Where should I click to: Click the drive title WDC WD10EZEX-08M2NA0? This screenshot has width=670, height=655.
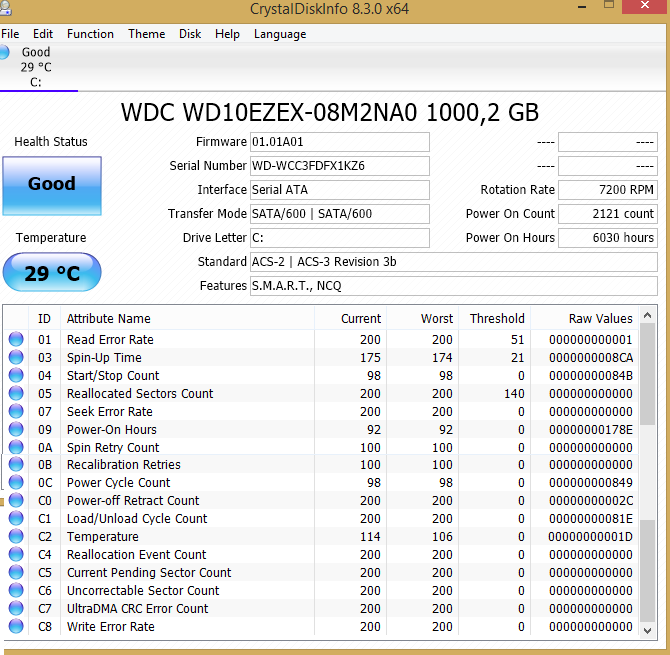[269, 113]
